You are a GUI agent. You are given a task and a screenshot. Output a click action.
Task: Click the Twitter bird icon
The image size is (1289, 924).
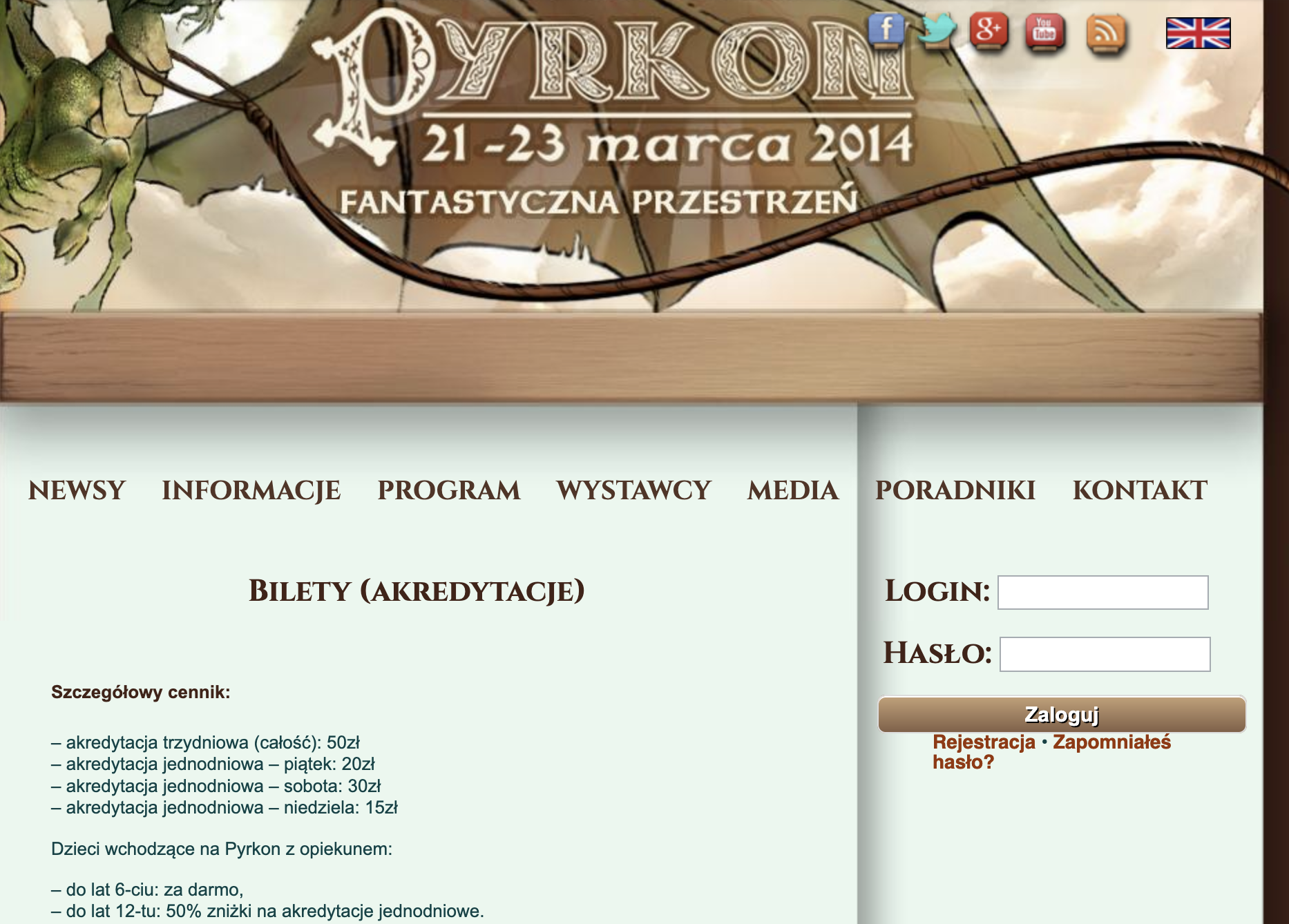(937, 32)
